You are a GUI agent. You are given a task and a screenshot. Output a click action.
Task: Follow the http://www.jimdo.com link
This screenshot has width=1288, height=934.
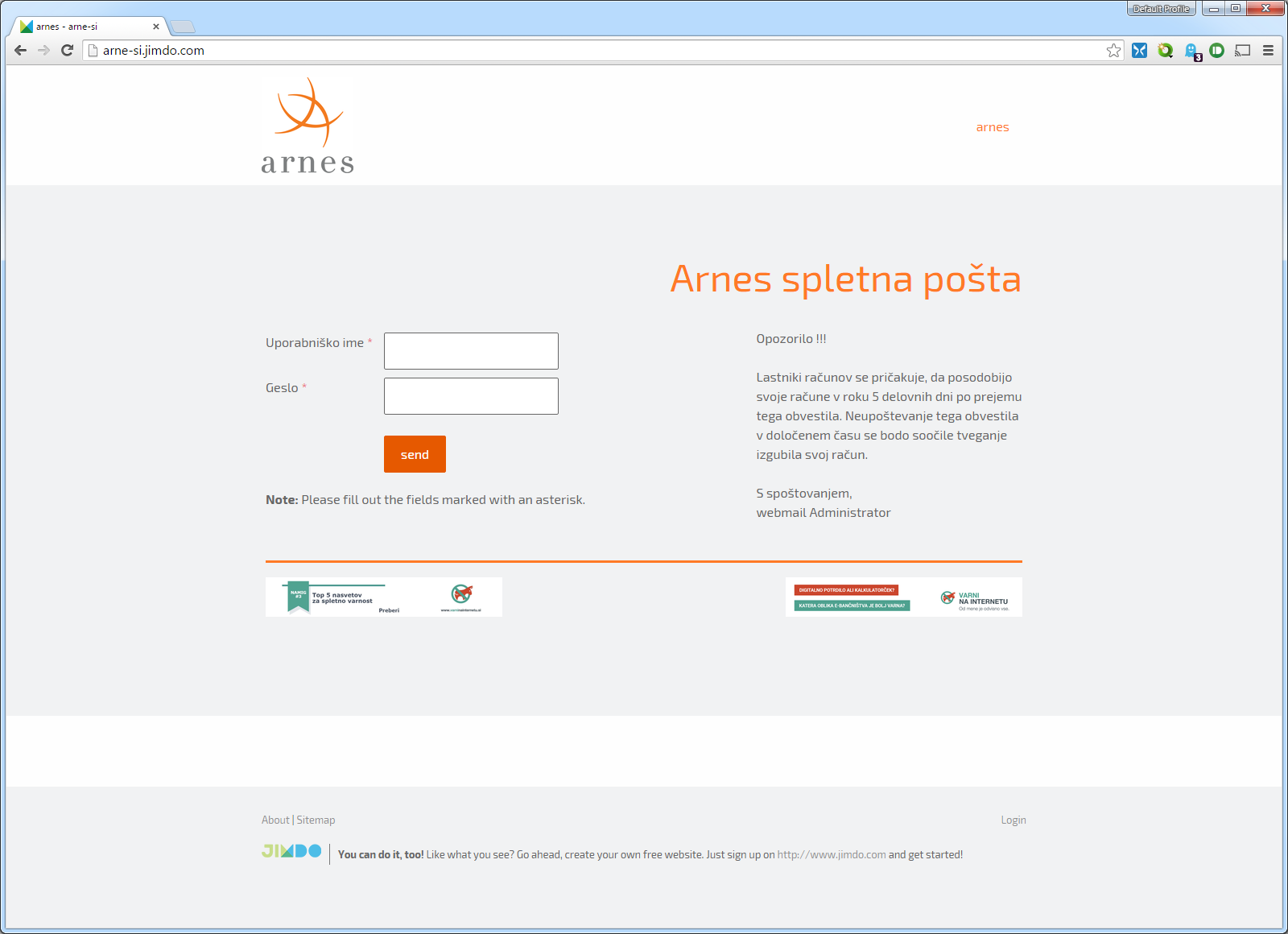click(832, 854)
